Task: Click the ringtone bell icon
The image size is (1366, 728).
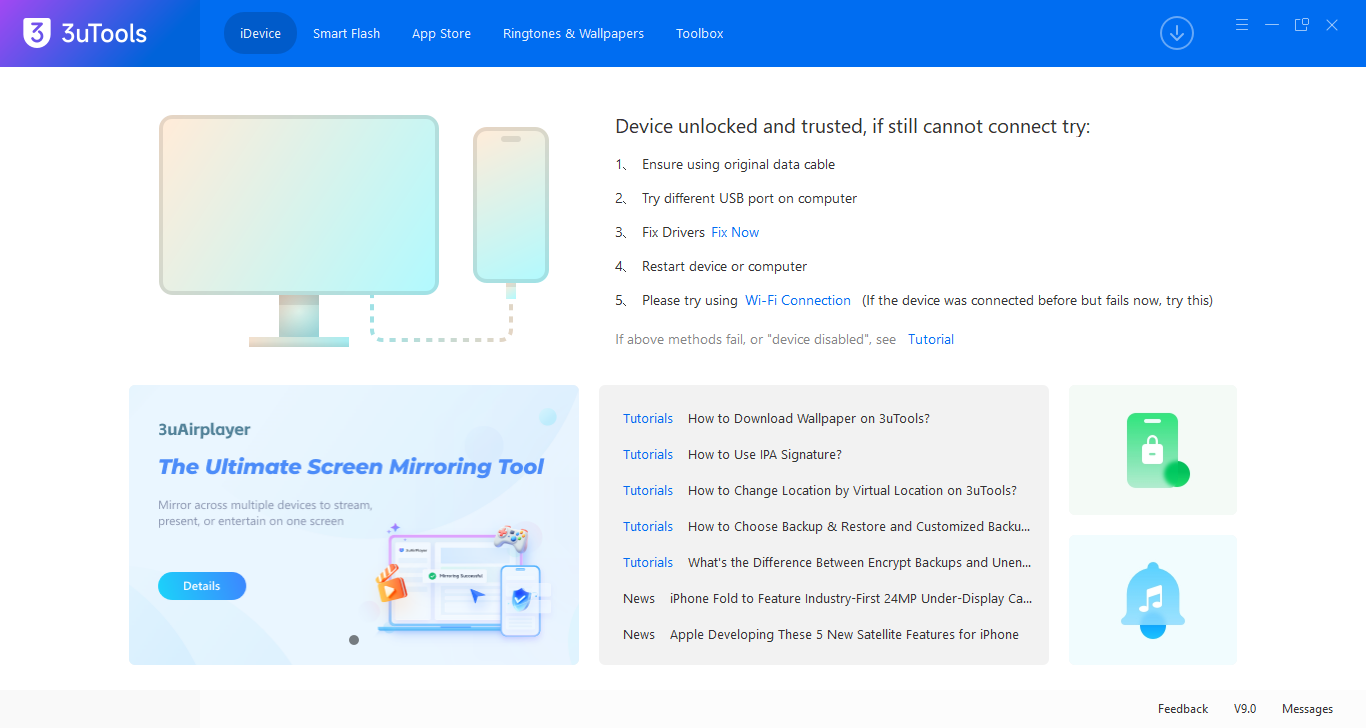Action: click(x=1153, y=600)
